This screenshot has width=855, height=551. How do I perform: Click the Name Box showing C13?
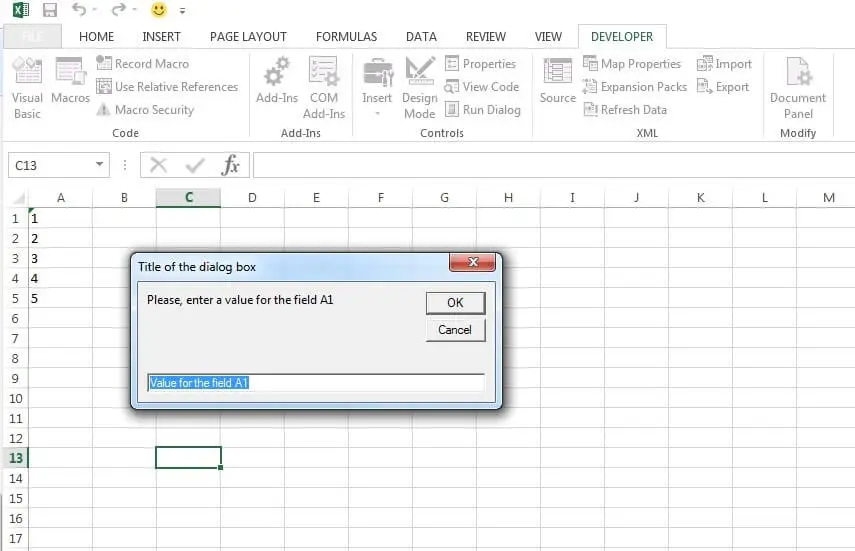(50, 165)
